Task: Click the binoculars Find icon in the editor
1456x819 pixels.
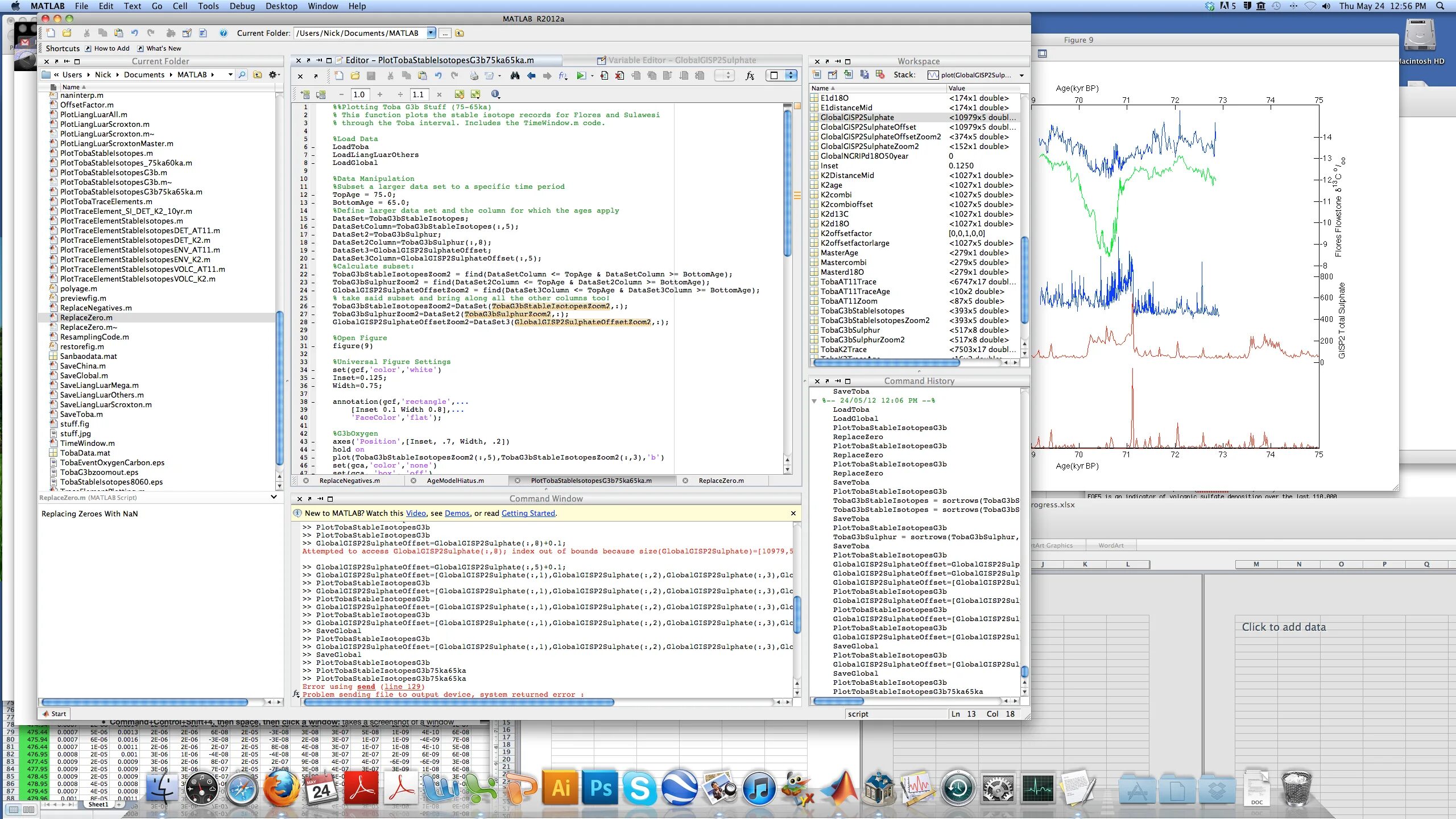Action: coord(515,76)
